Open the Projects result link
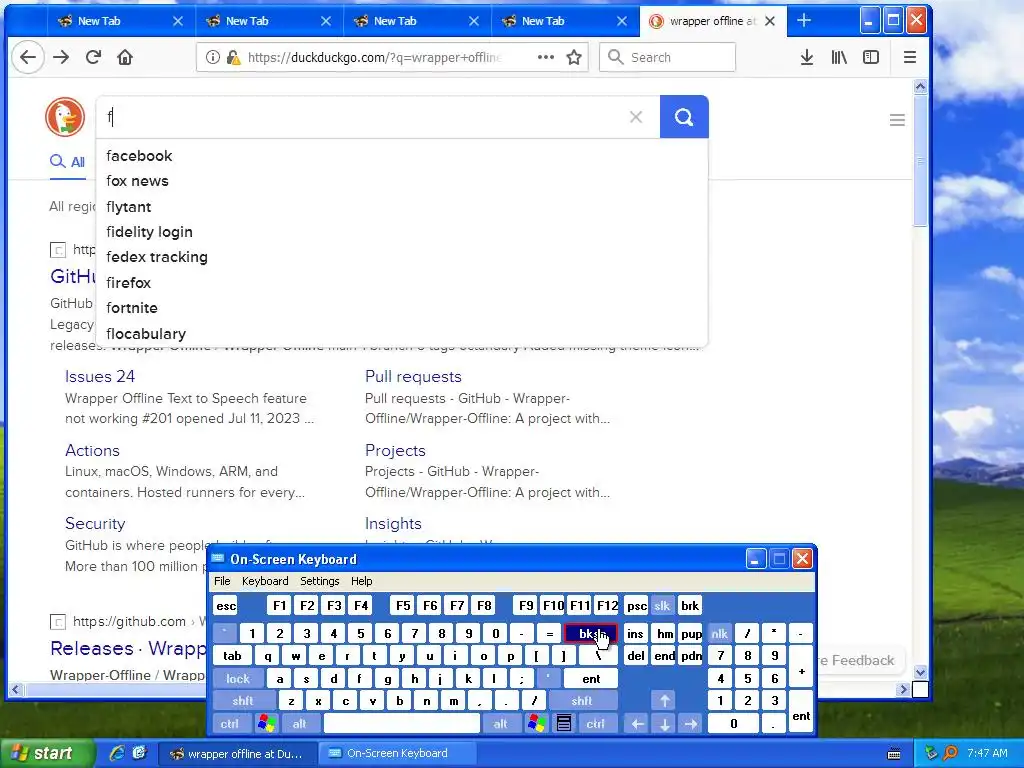 click(395, 451)
